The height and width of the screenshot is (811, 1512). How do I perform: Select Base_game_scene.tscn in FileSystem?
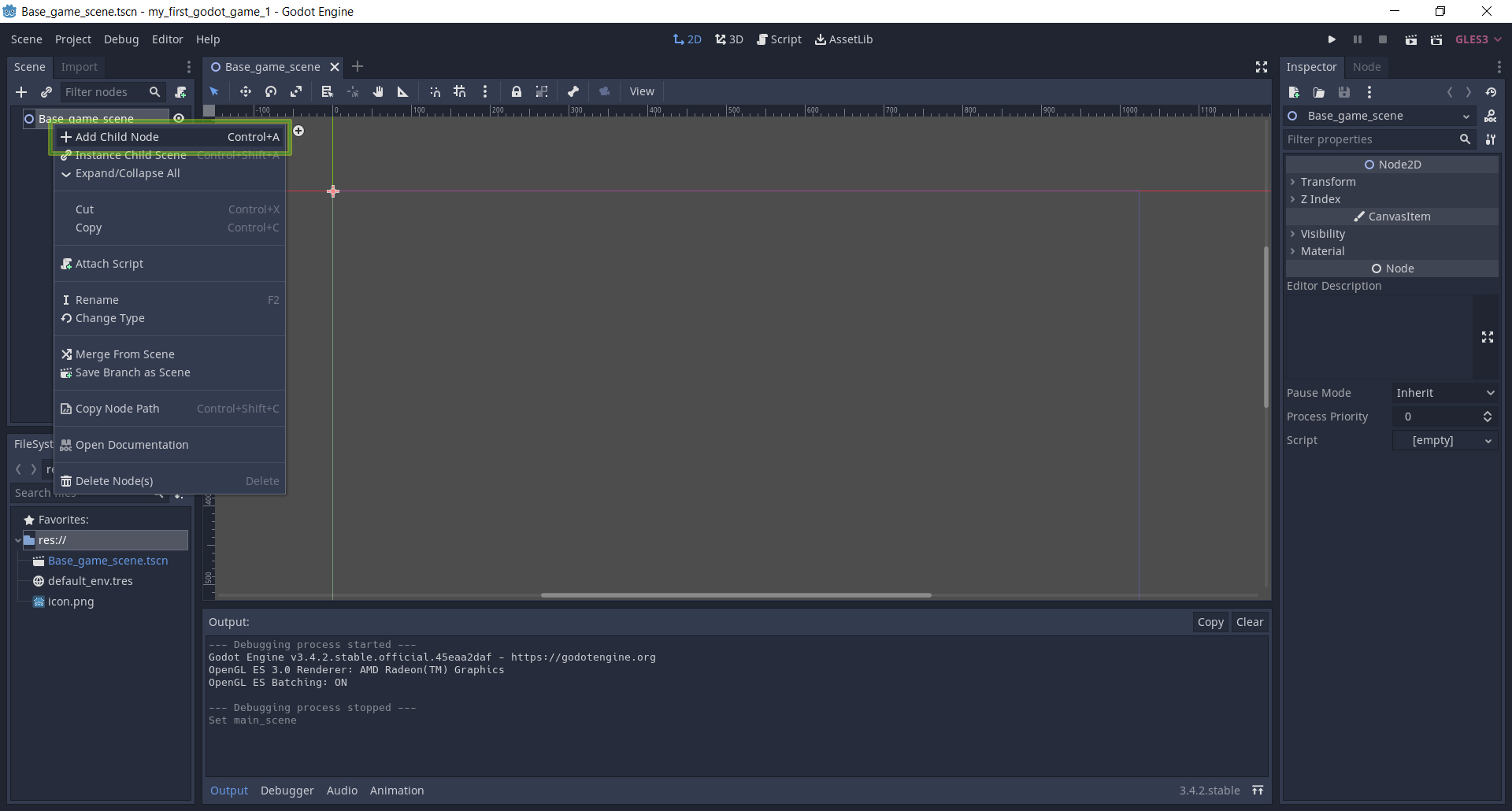(x=108, y=561)
